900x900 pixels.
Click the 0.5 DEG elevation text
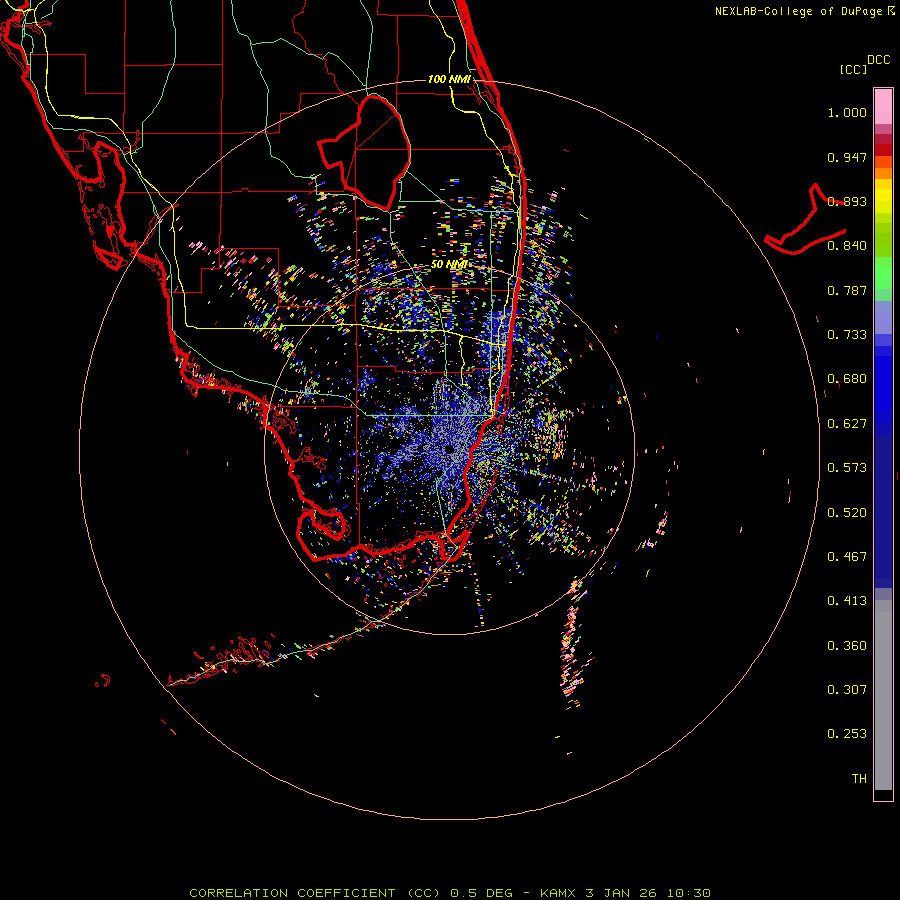click(x=481, y=893)
